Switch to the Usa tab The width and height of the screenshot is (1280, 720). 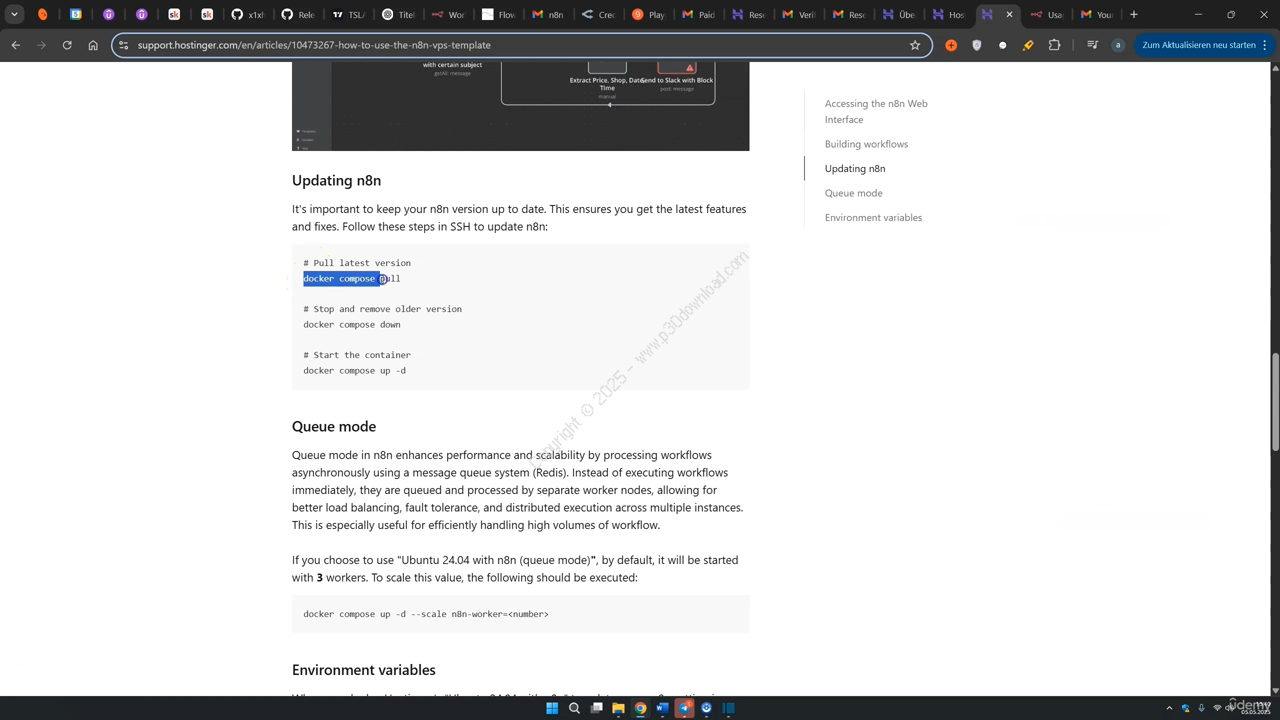(x=1047, y=14)
